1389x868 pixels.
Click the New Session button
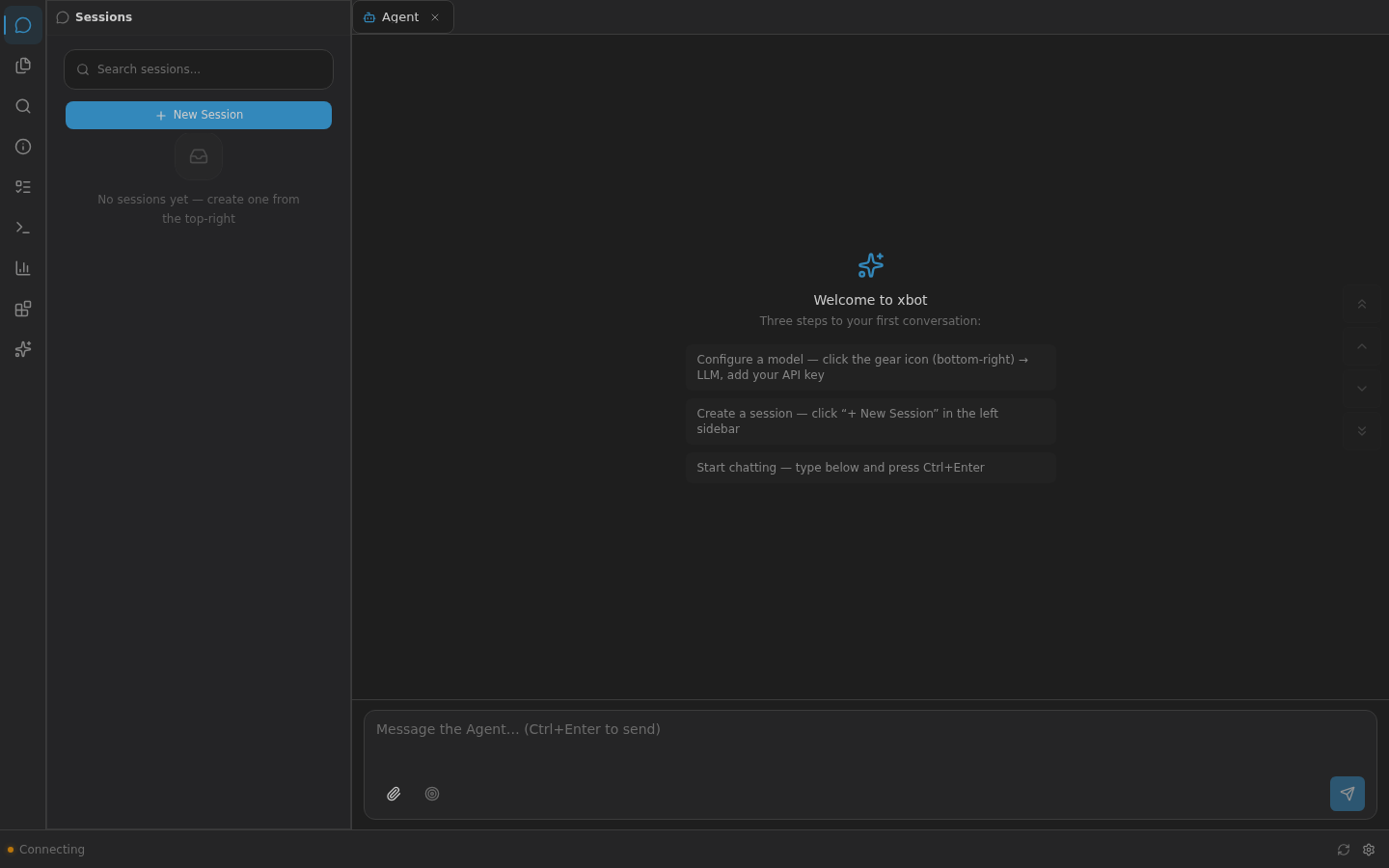(x=199, y=115)
